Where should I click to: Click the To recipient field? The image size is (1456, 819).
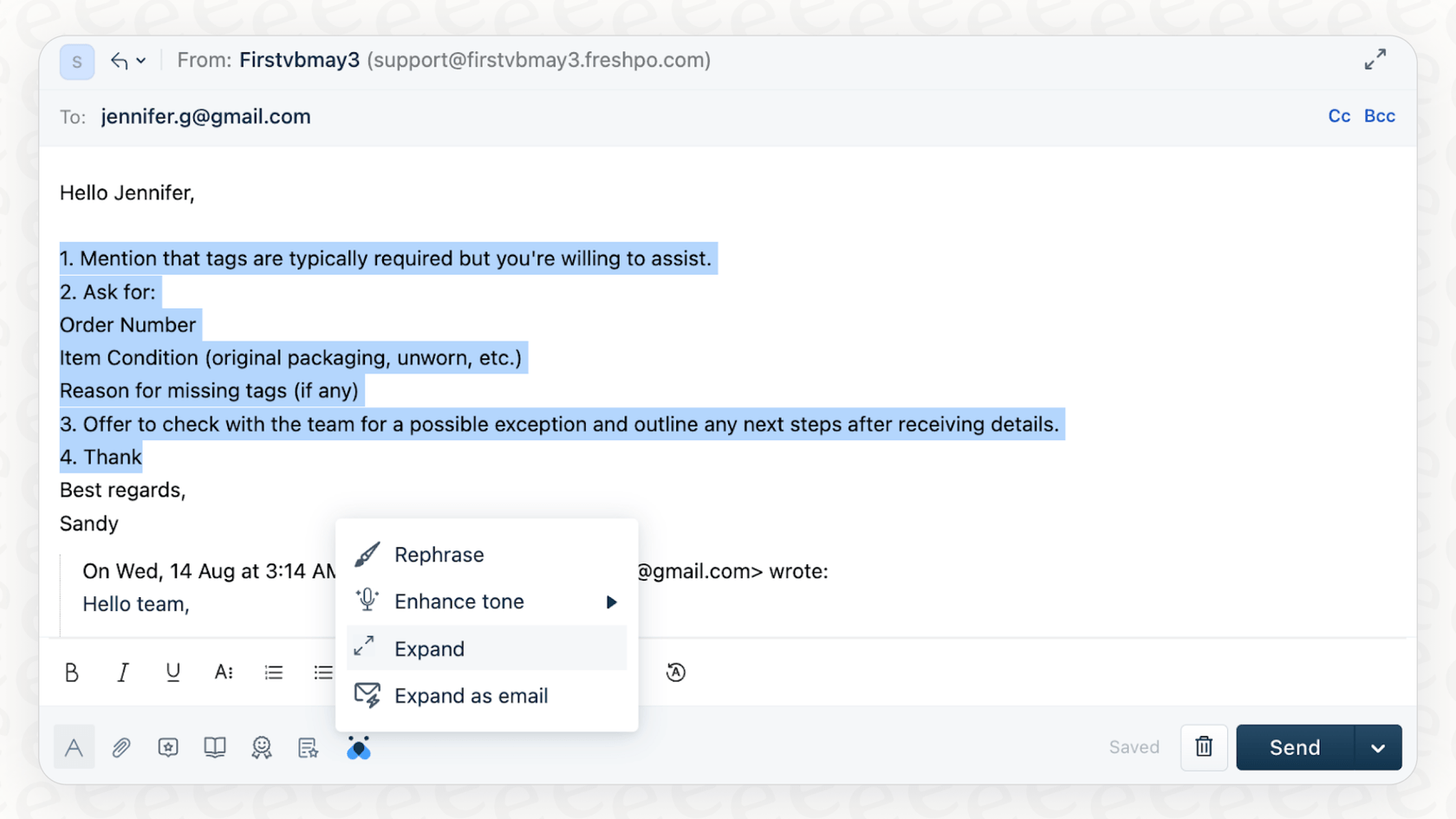(205, 116)
